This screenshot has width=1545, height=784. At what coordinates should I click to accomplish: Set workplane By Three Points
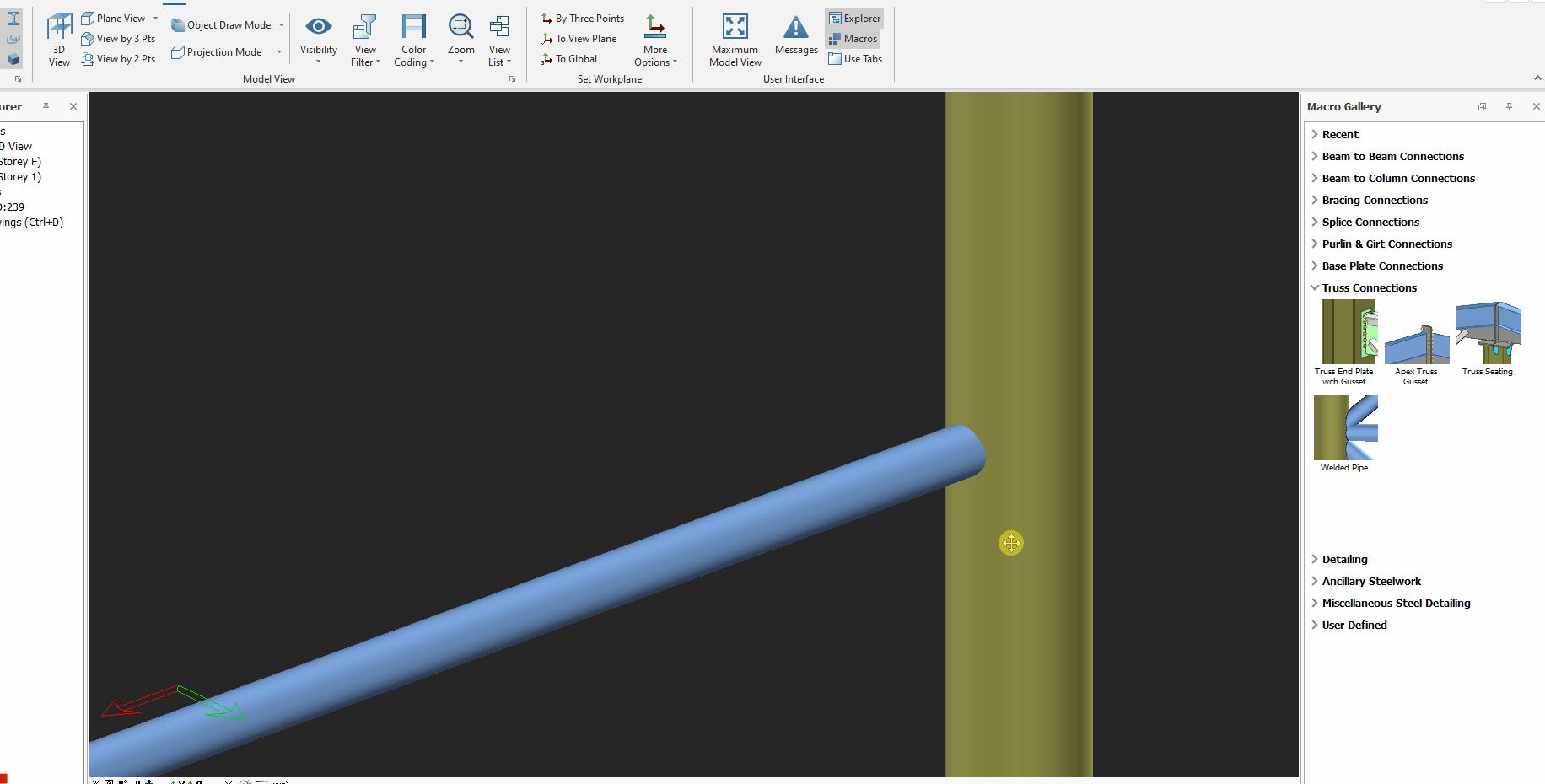click(x=583, y=19)
